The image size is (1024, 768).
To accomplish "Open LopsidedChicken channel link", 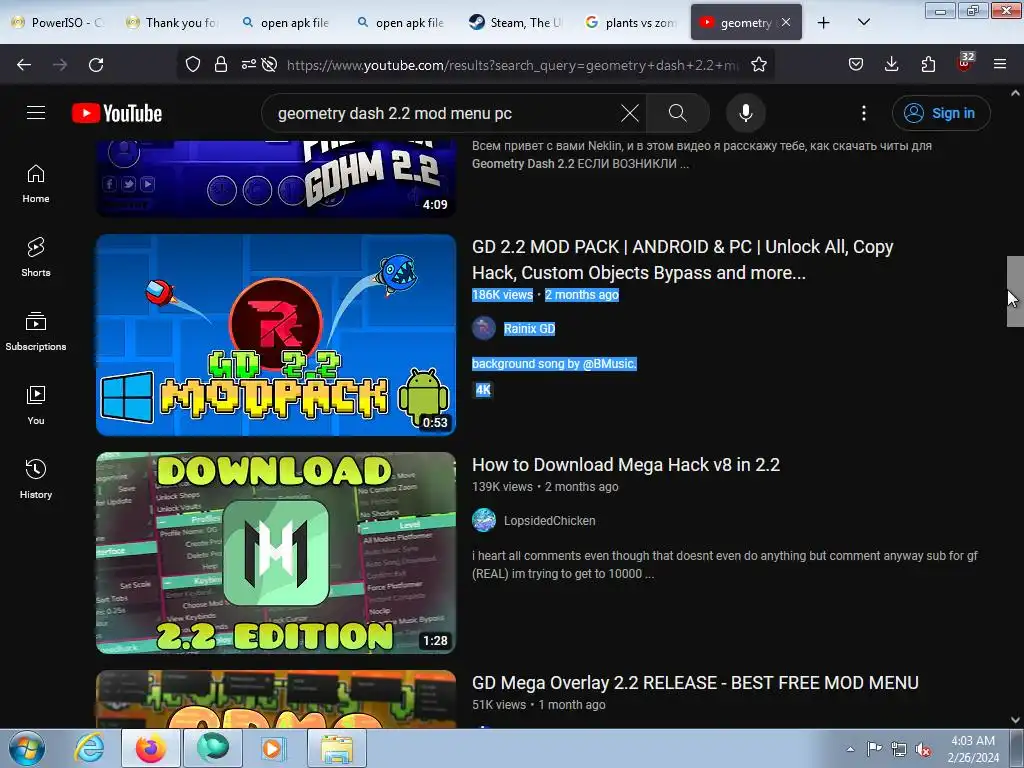I will [x=549, y=520].
